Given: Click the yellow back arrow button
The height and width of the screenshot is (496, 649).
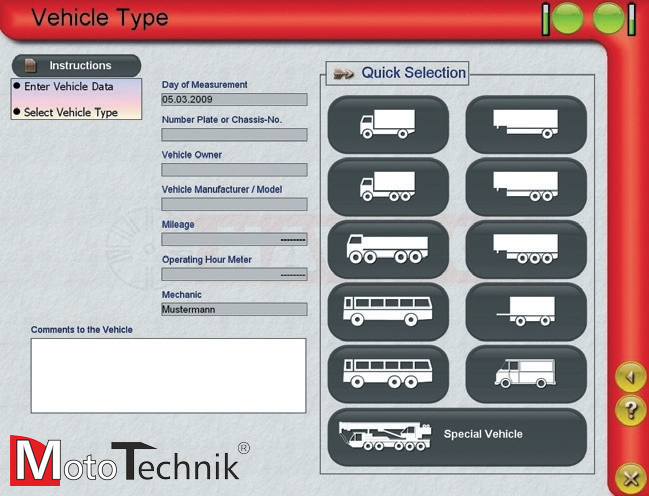Looking at the screenshot, I should 630,378.
